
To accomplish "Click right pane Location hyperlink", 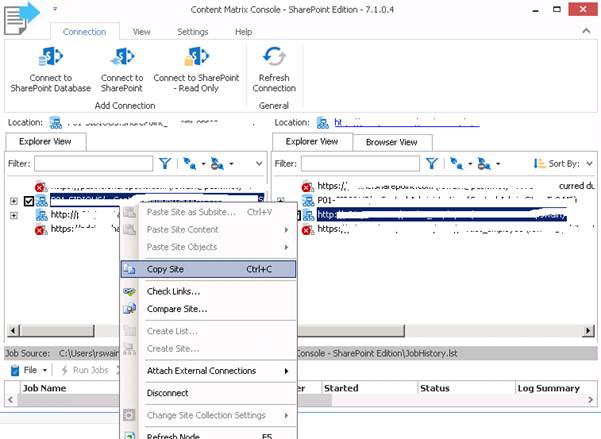I will pos(407,123).
